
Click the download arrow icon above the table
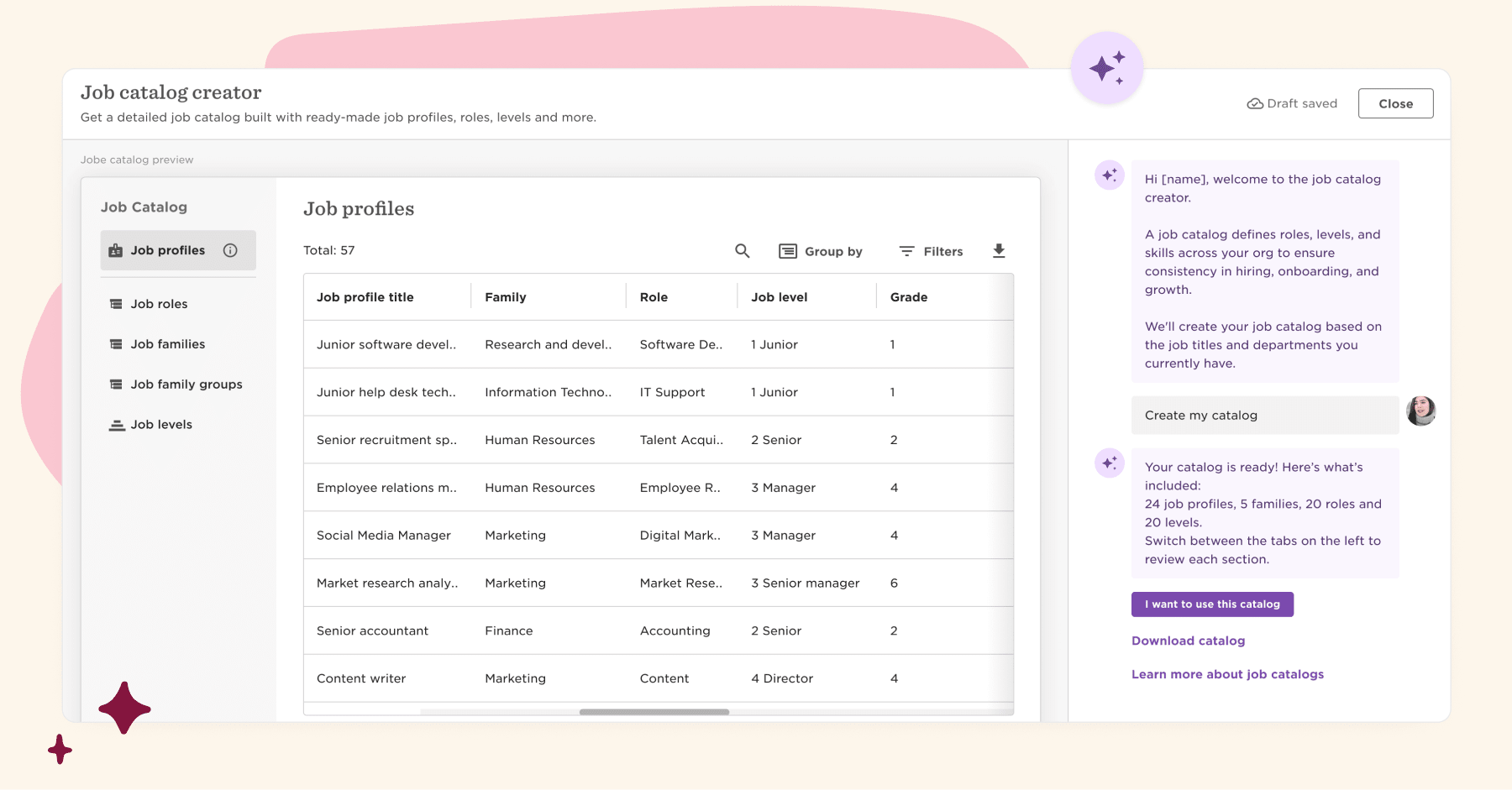(999, 251)
